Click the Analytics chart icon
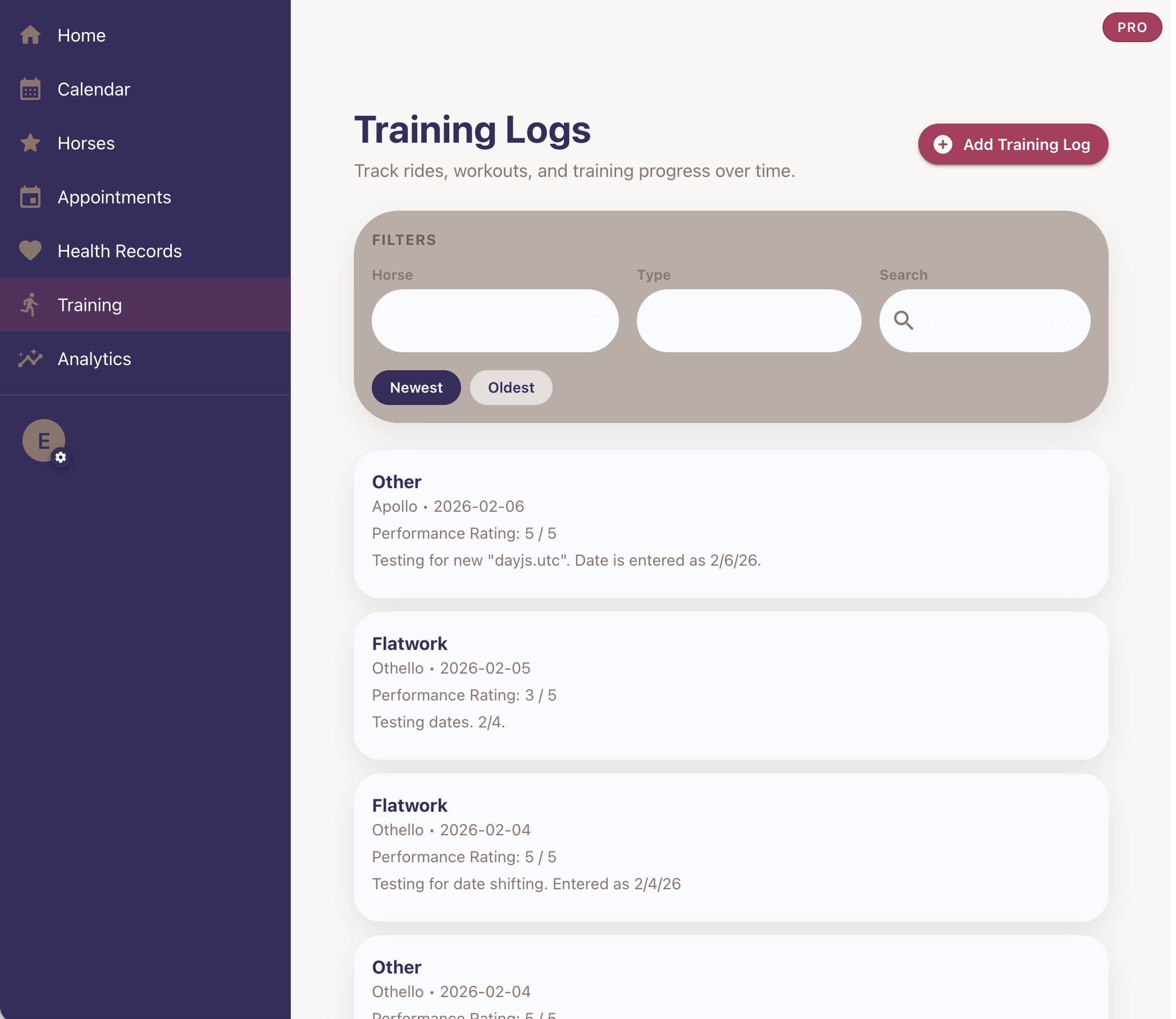The height and width of the screenshot is (1019, 1176). pos(30,359)
